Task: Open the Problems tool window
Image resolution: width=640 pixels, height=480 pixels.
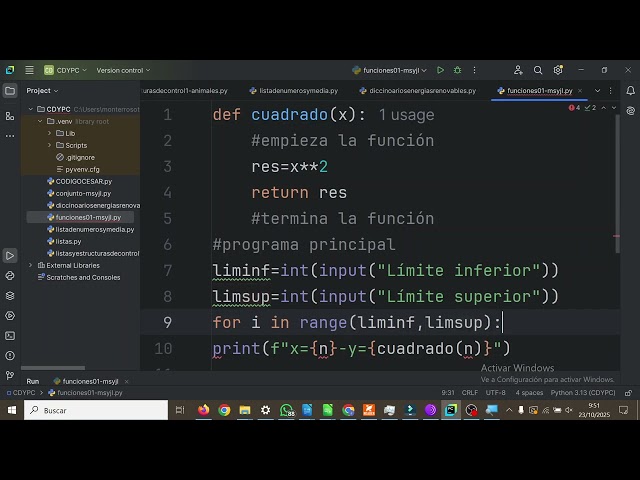Action: point(10,356)
